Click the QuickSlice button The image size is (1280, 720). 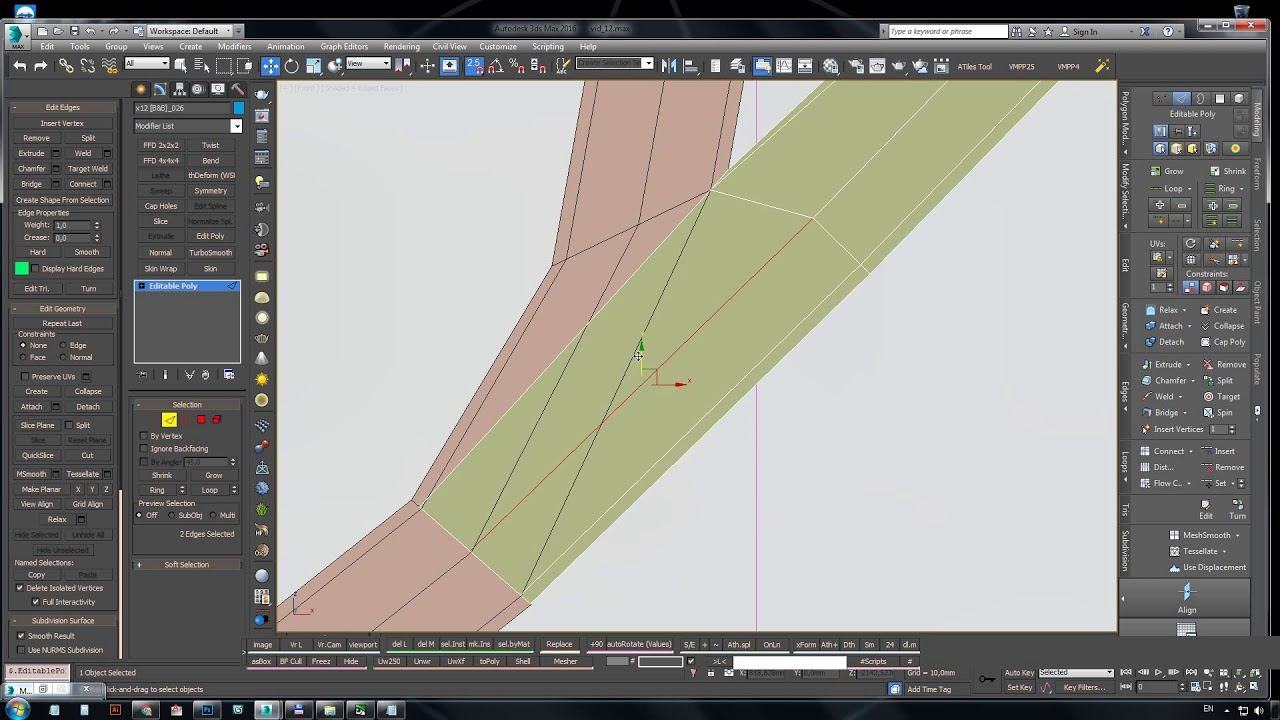click(x=37, y=456)
